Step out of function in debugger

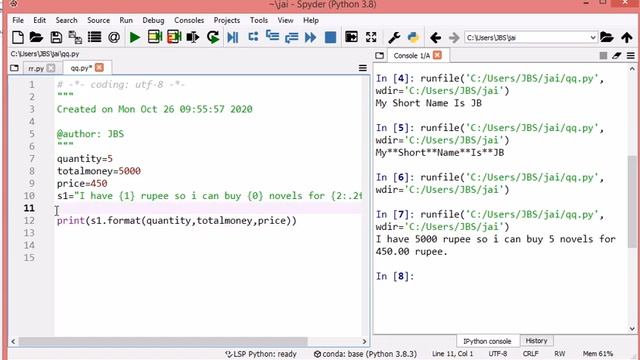(292, 38)
